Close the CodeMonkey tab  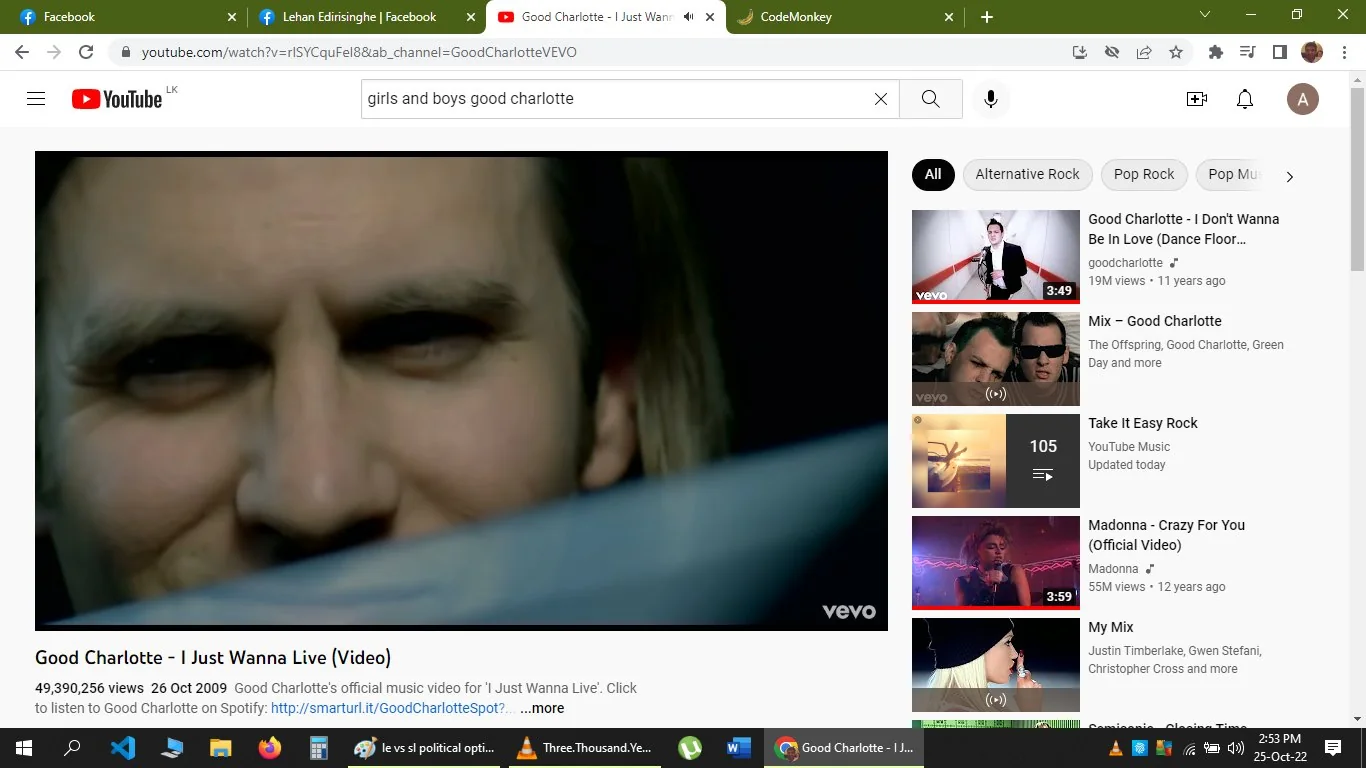pyautogui.click(x=948, y=17)
